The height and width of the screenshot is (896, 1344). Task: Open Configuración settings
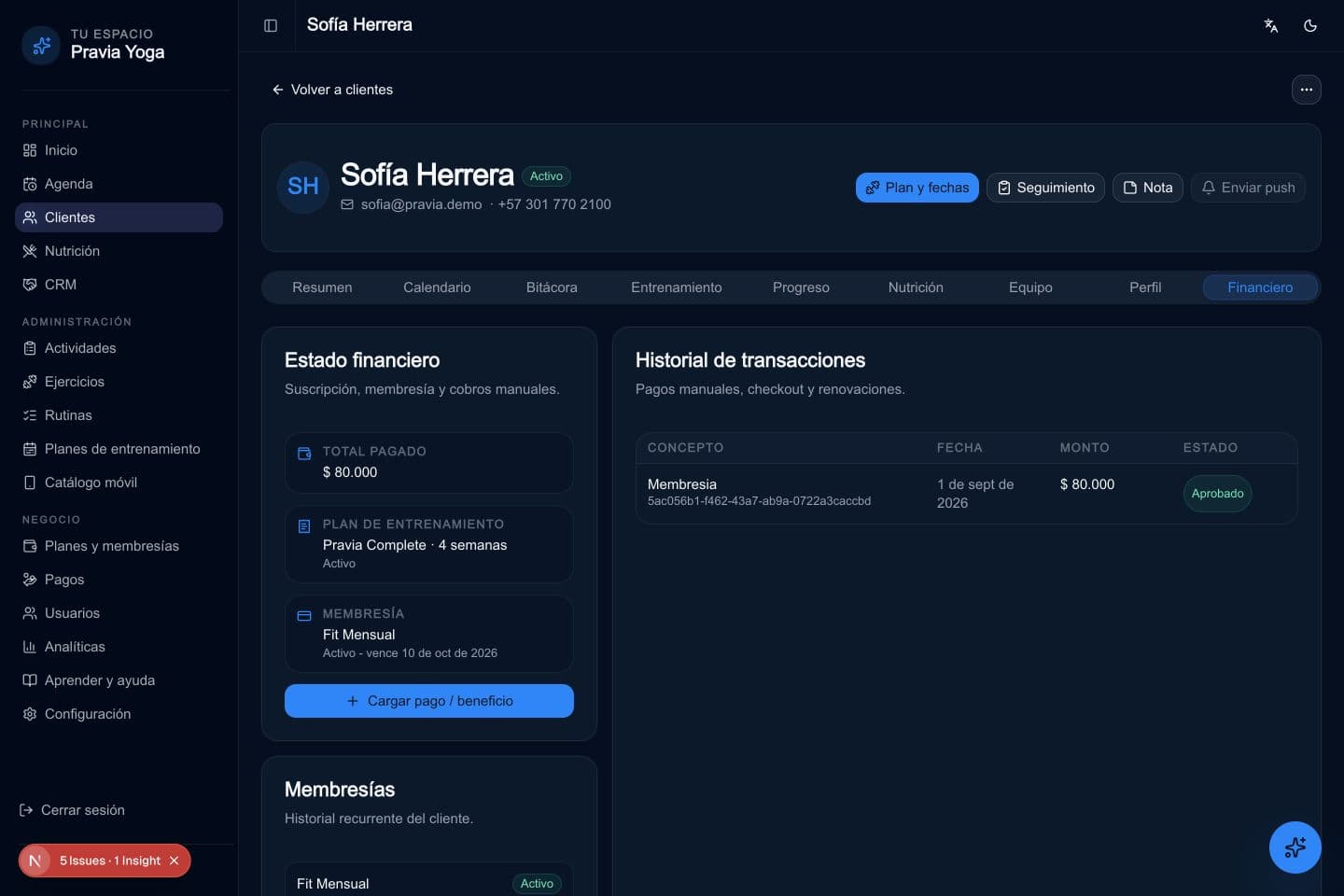[119, 714]
